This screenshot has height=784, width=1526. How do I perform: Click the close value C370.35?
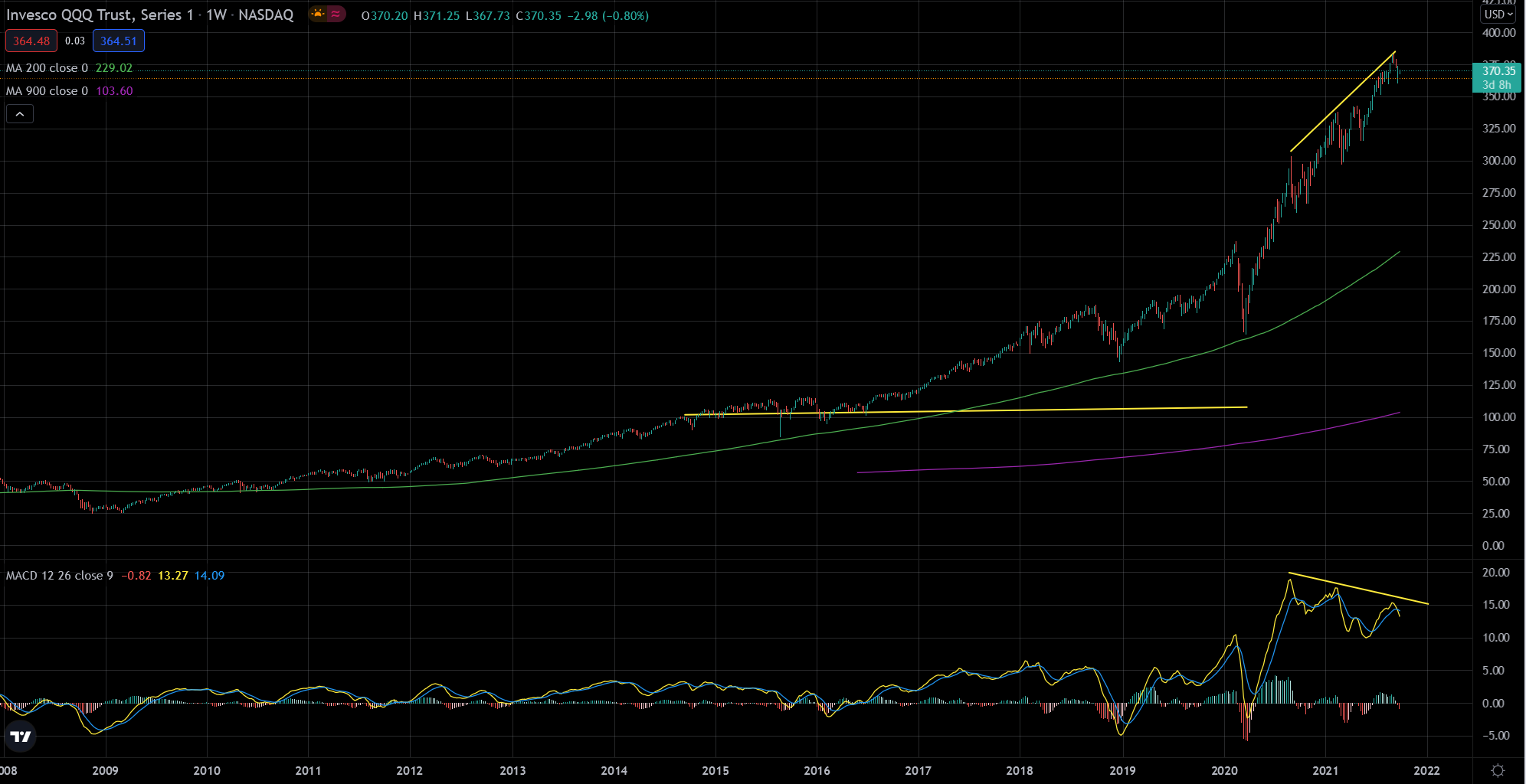pyautogui.click(x=539, y=15)
